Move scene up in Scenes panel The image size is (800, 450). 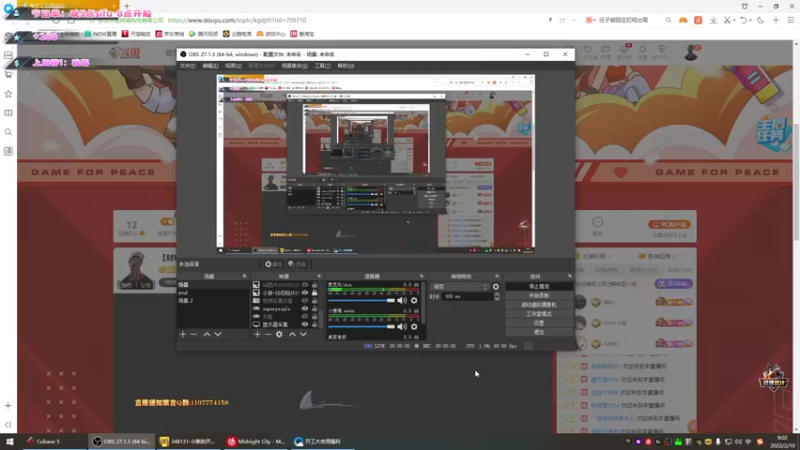[207, 334]
